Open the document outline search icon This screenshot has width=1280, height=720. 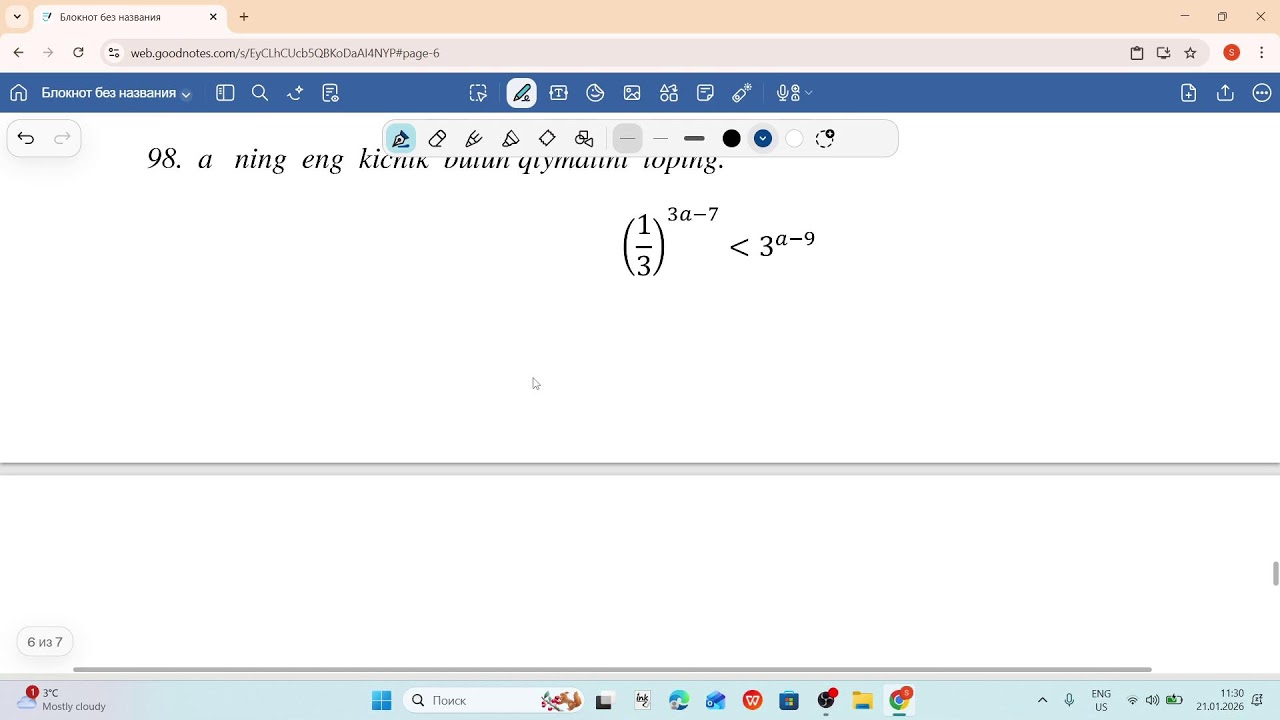331,93
